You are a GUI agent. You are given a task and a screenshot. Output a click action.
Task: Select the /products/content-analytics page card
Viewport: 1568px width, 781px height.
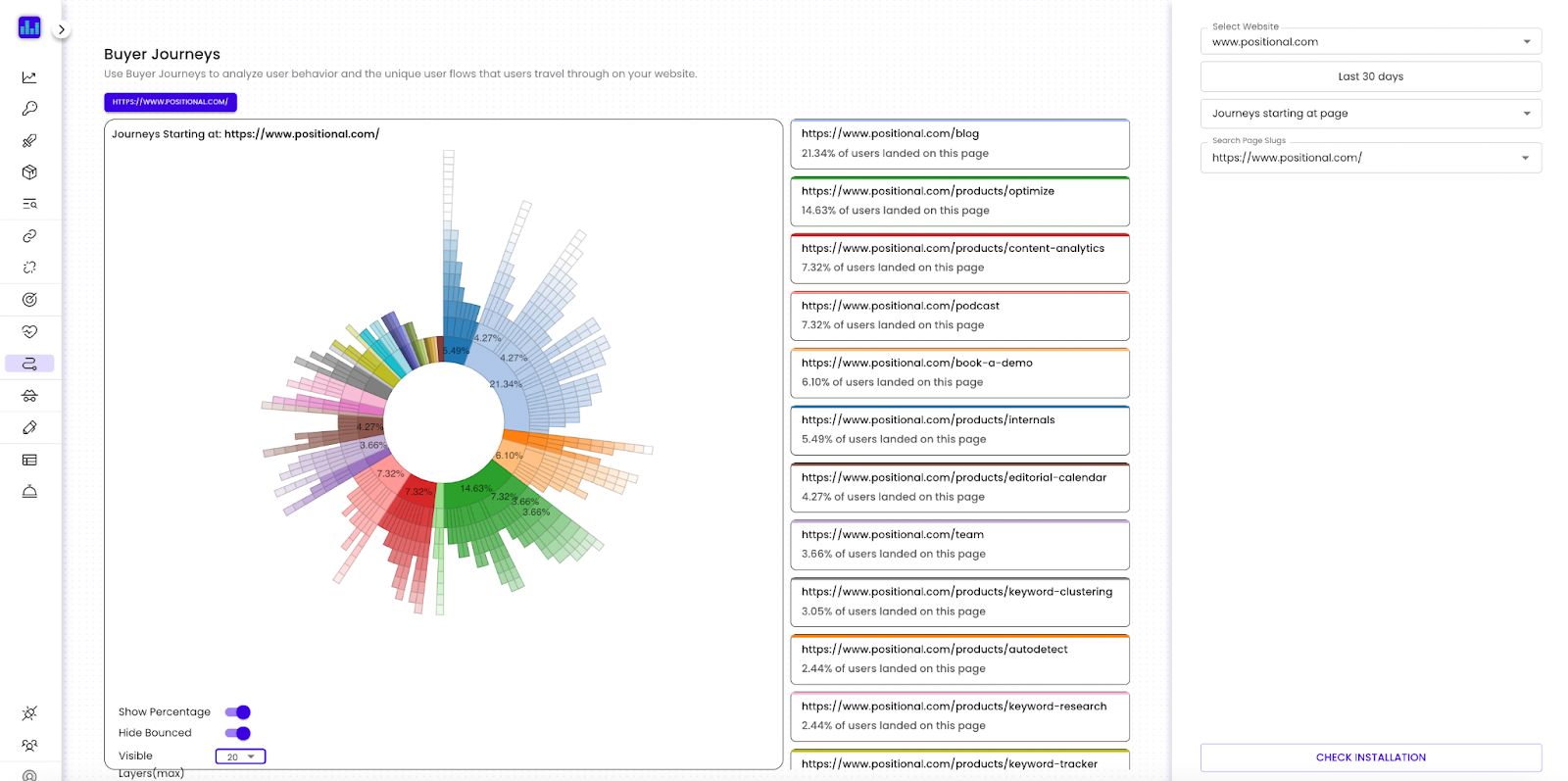pyautogui.click(x=959, y=259)
